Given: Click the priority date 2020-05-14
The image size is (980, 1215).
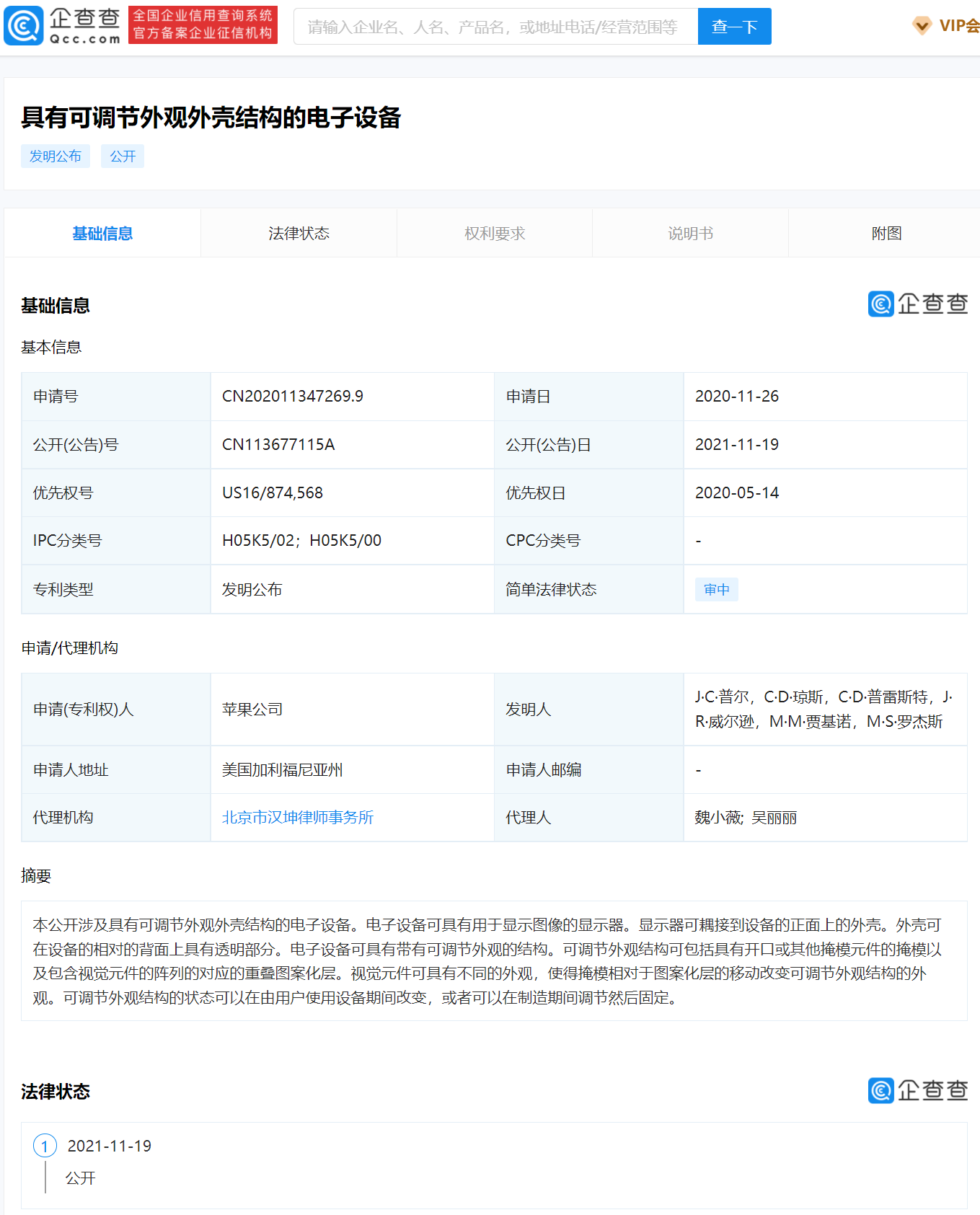Looking at the screenshot, I should click(x=737, y=493).
